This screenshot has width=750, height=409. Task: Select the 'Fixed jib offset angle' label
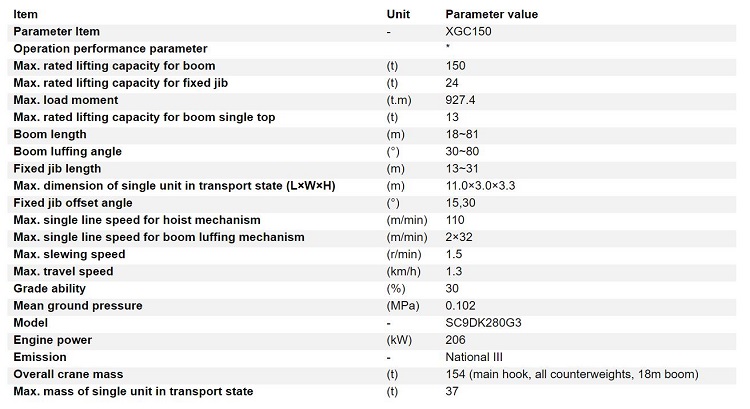(x=73, y=203)
